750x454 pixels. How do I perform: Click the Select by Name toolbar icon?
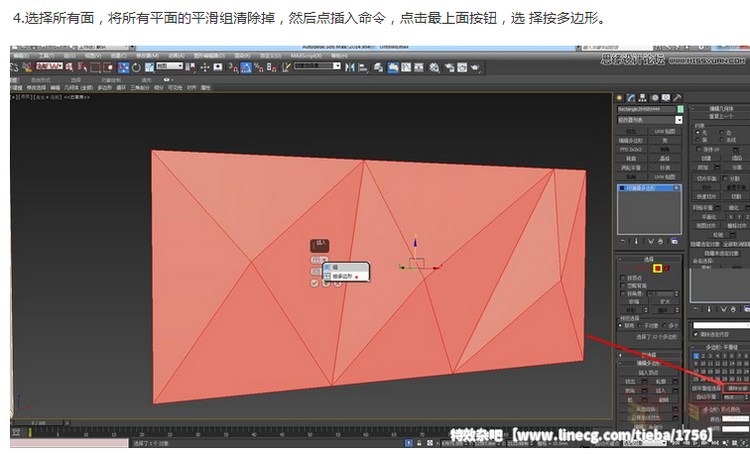click(x=83, y=67)
